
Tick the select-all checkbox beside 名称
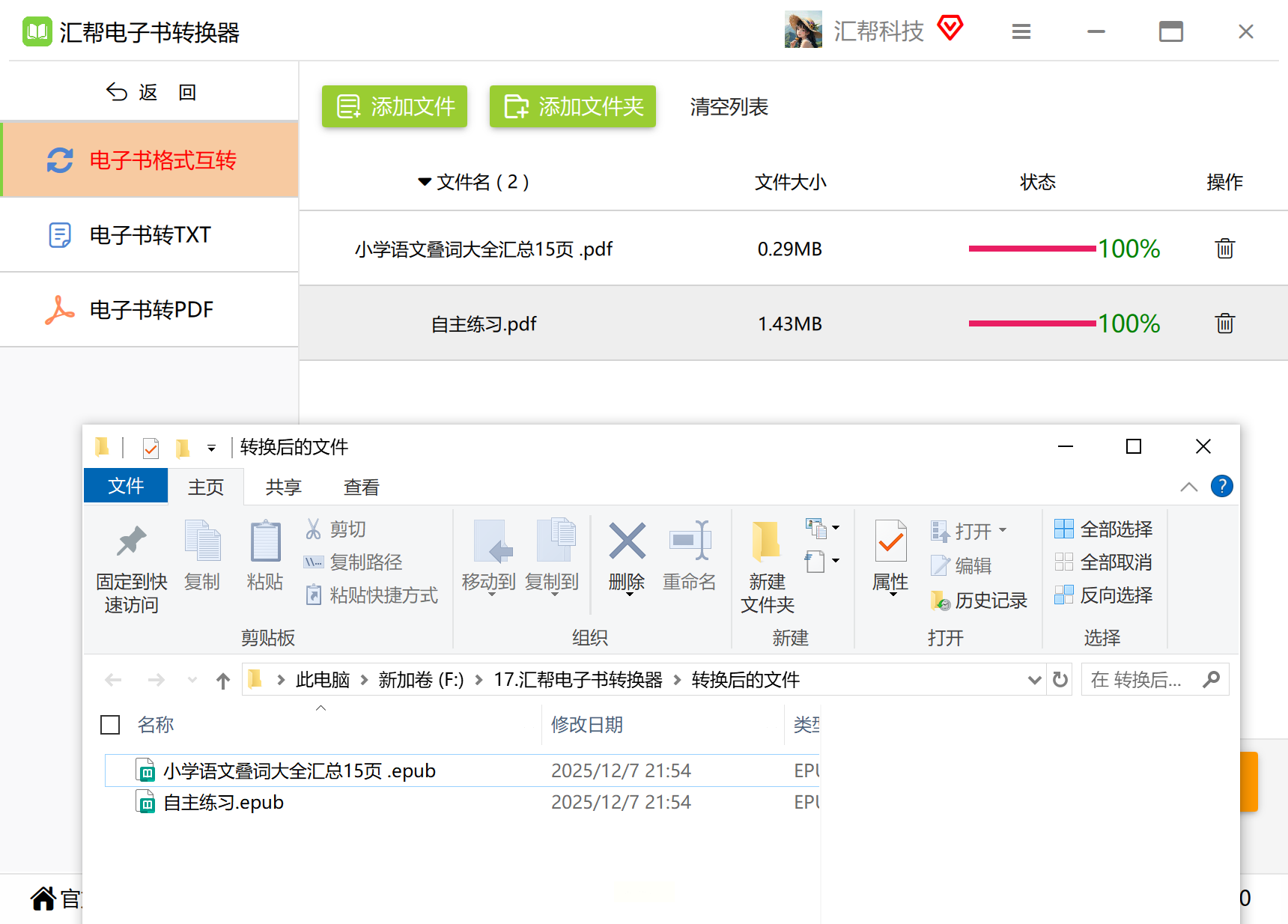point(110,724)
